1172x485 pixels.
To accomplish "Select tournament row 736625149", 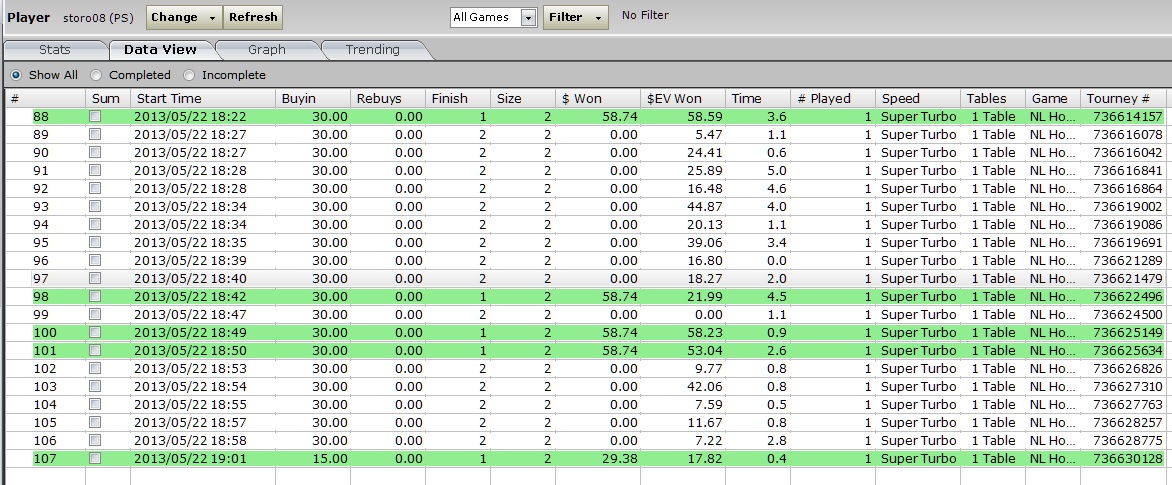I will pos(1127,333).
